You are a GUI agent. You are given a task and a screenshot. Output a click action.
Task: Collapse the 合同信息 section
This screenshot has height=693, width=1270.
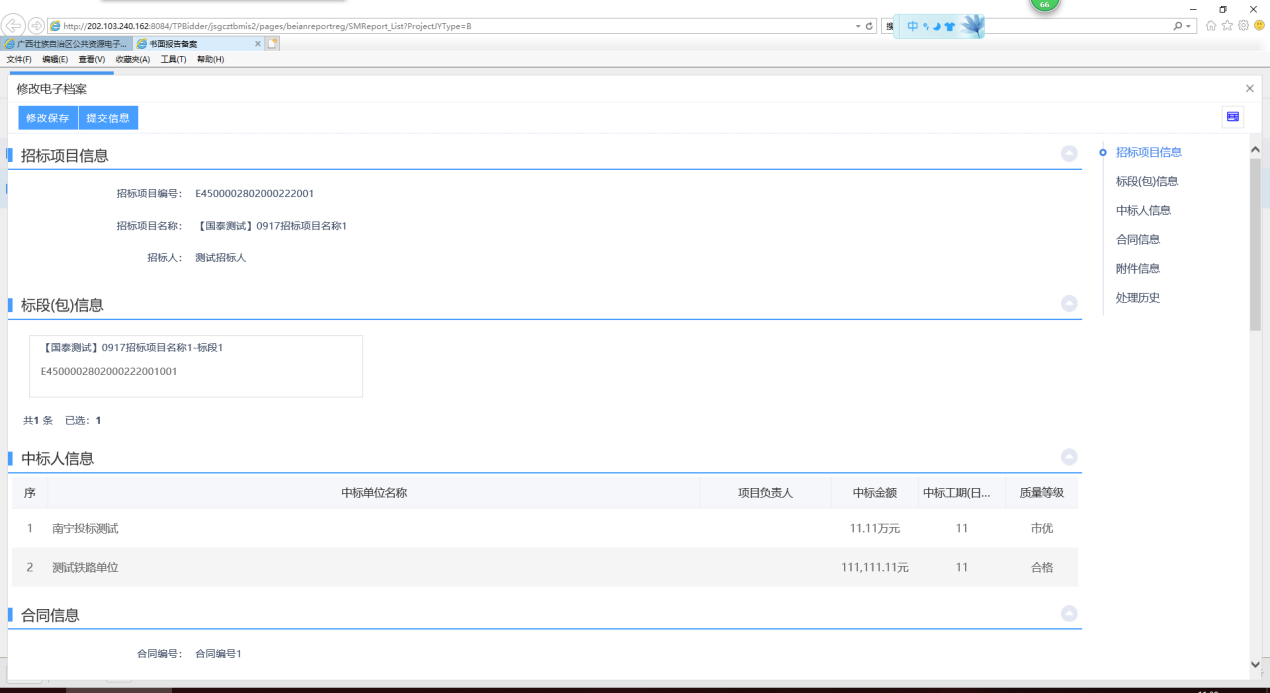point(1069,614)
